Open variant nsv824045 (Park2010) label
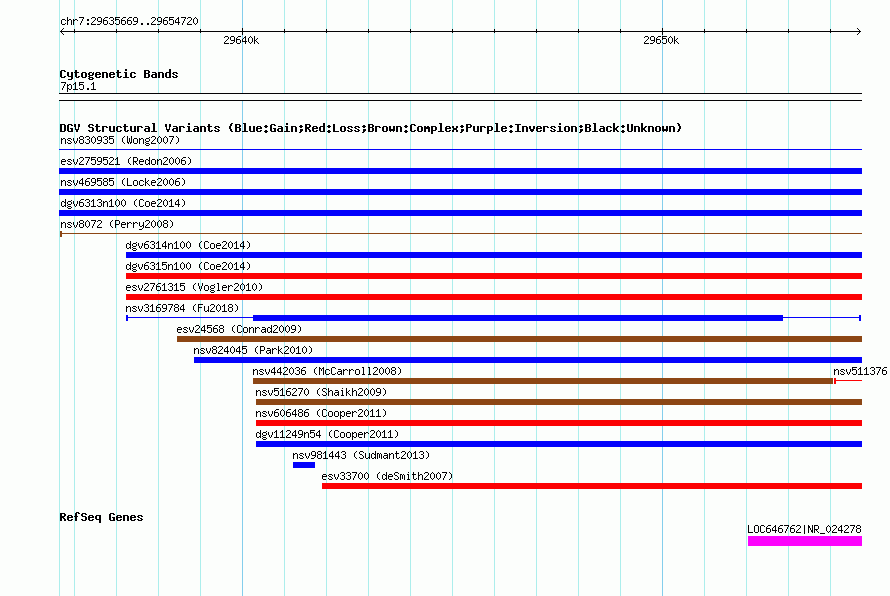The image size is (890, 596). click(x=253, y=350)
